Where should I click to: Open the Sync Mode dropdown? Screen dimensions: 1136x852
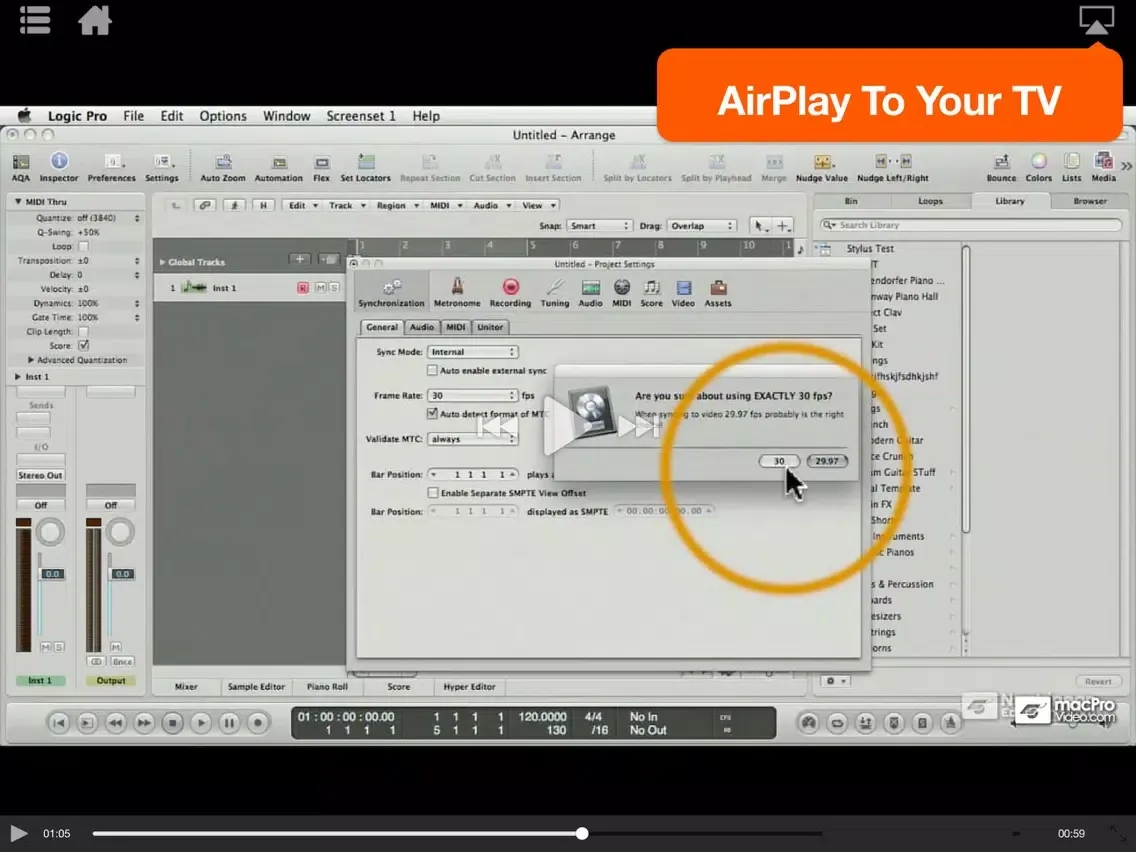[x=472, y=351]
